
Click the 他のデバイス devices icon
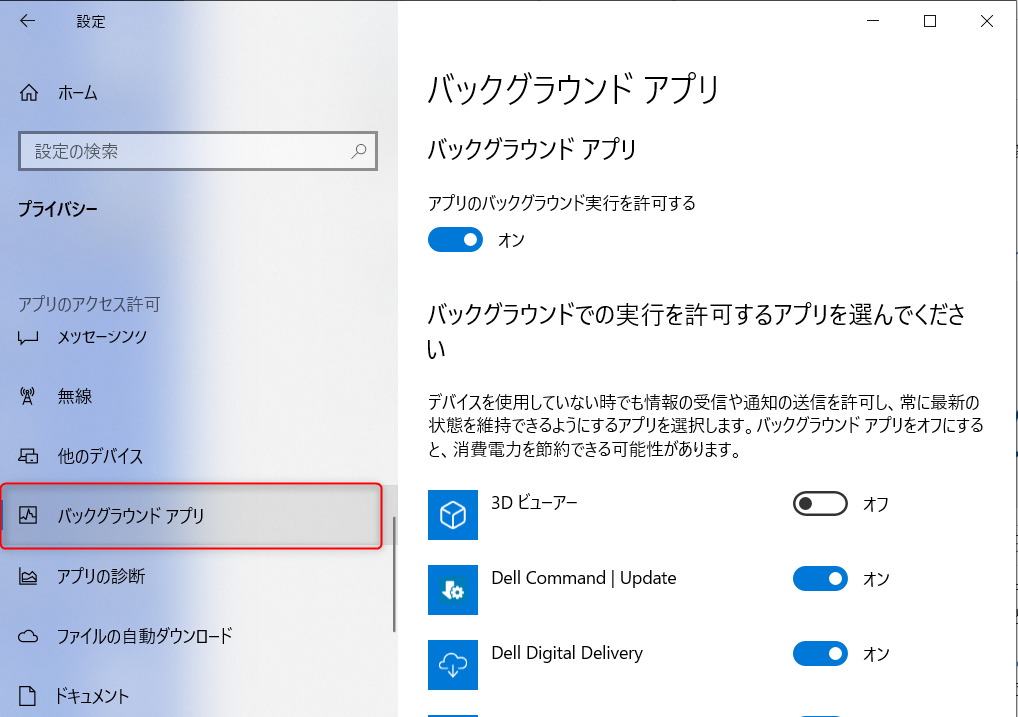[28, 456]
